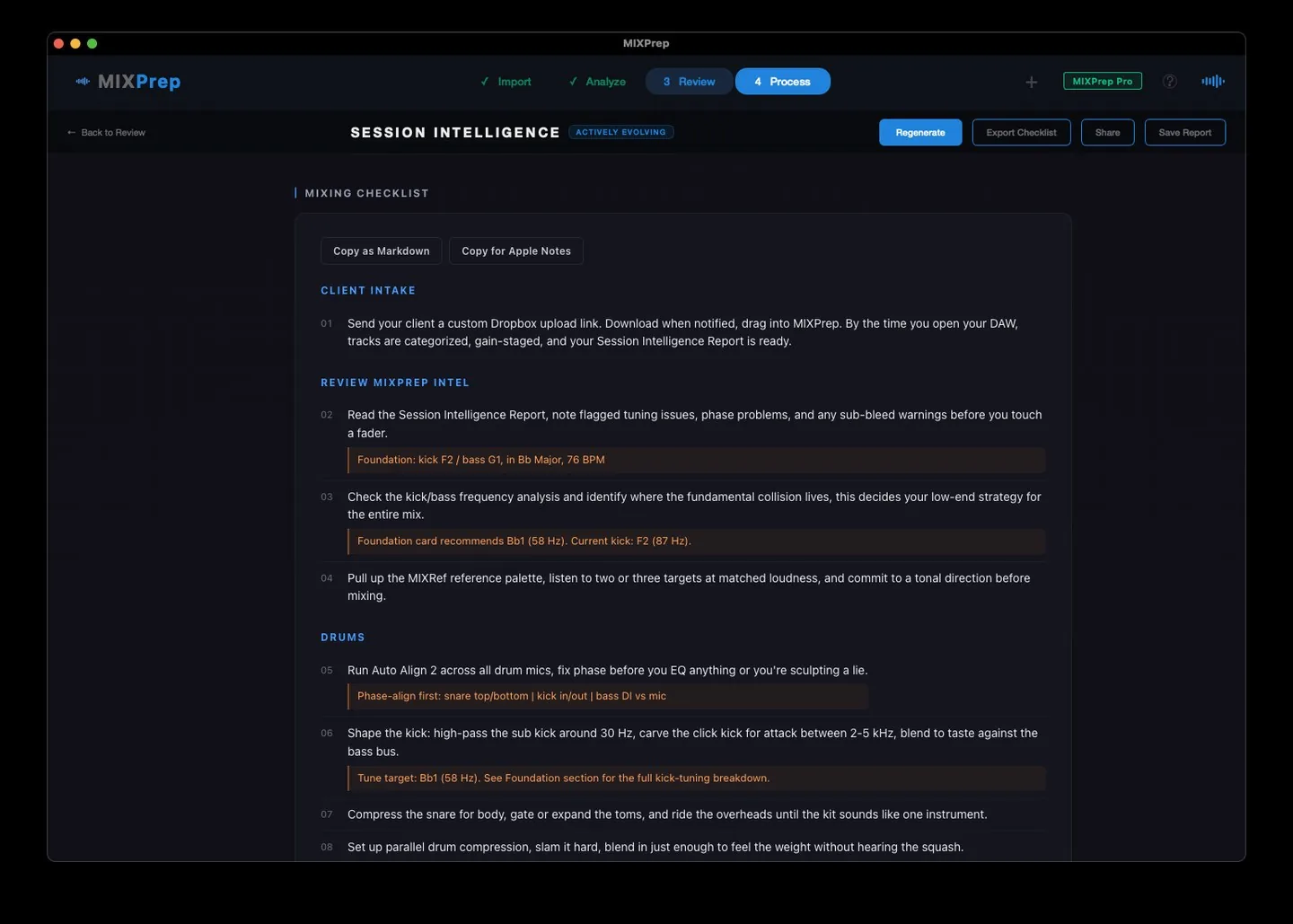Viewport: 1293px width, 924px height.
Task: Click the note 'Phase-align first: snare top/bottom'
Action: 608,696
